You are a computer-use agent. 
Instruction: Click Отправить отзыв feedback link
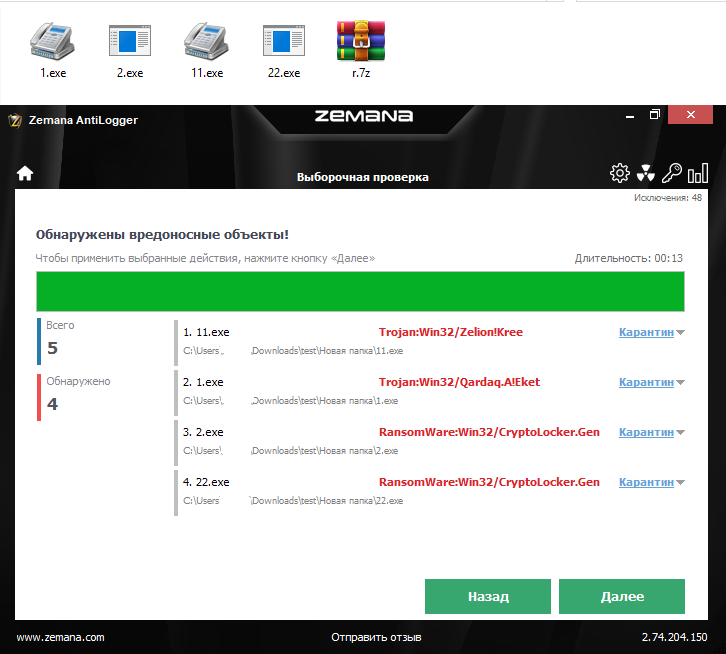376,637
